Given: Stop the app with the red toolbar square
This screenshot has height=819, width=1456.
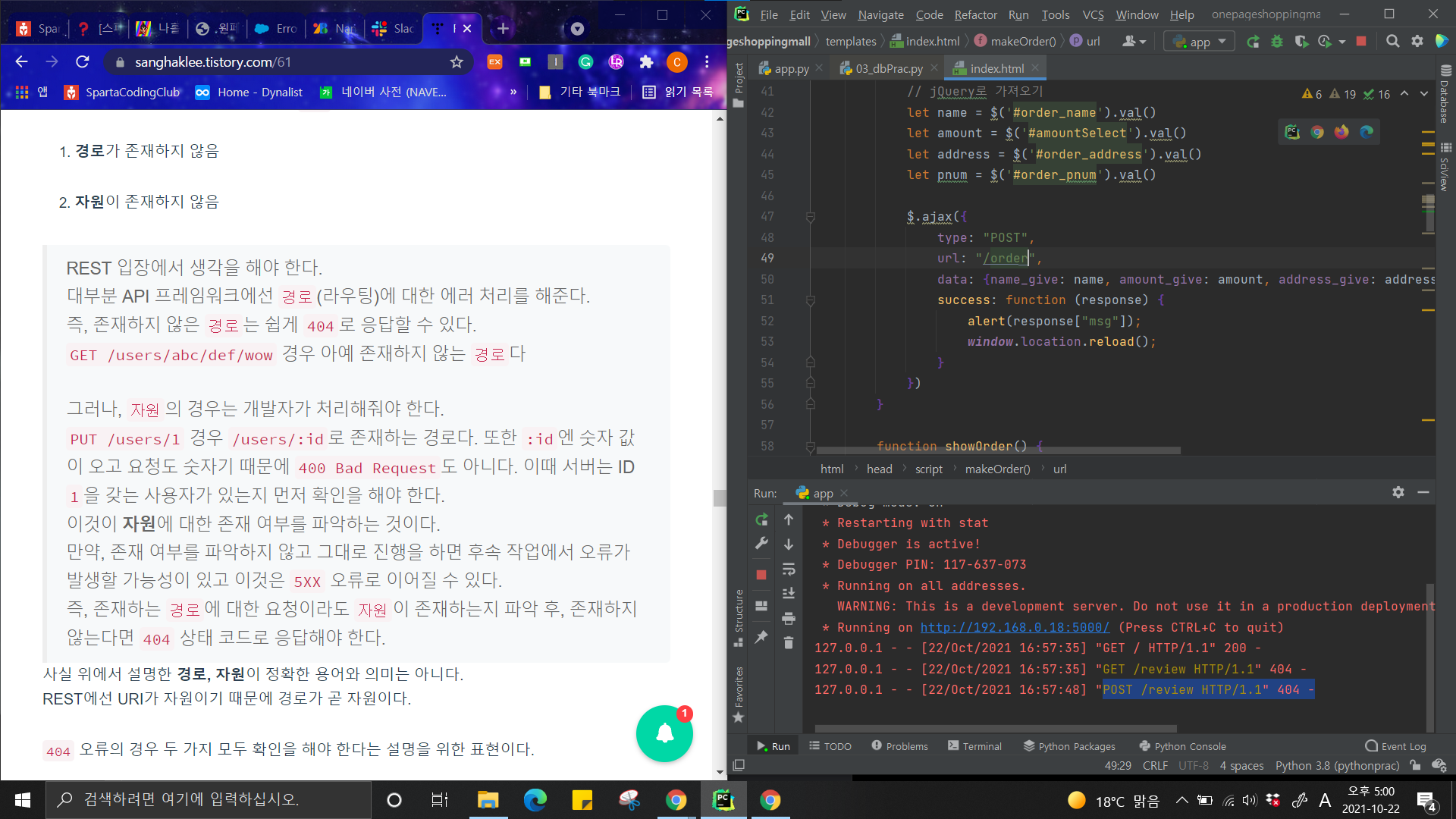Looking at the screenshot, I should pyautogui.click(x=1361, y=42).
